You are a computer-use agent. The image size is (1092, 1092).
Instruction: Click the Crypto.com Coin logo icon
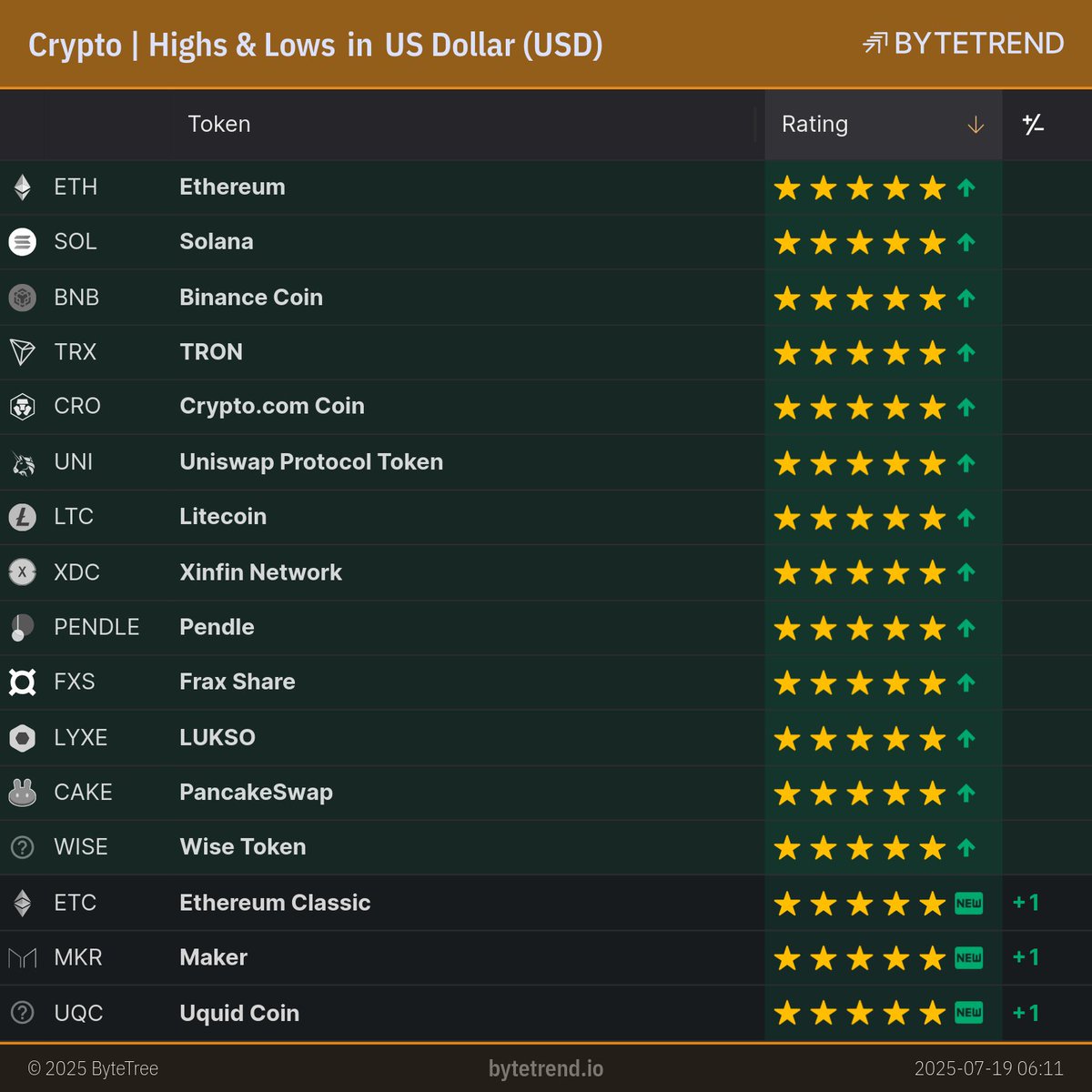tap(22, 407)
